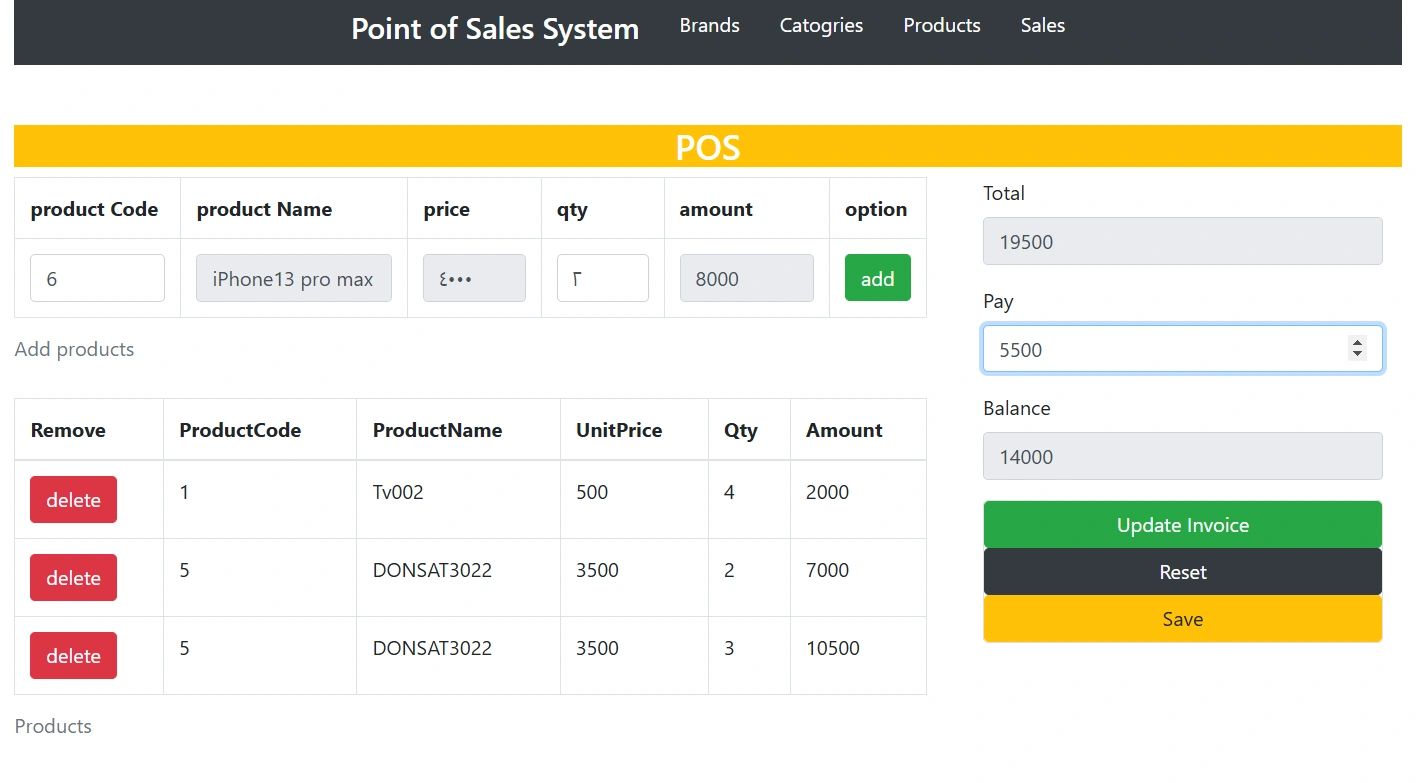Select the product Name field showing iPhone13
This screenshot has height=783, width=1417.
click(293, 278)
